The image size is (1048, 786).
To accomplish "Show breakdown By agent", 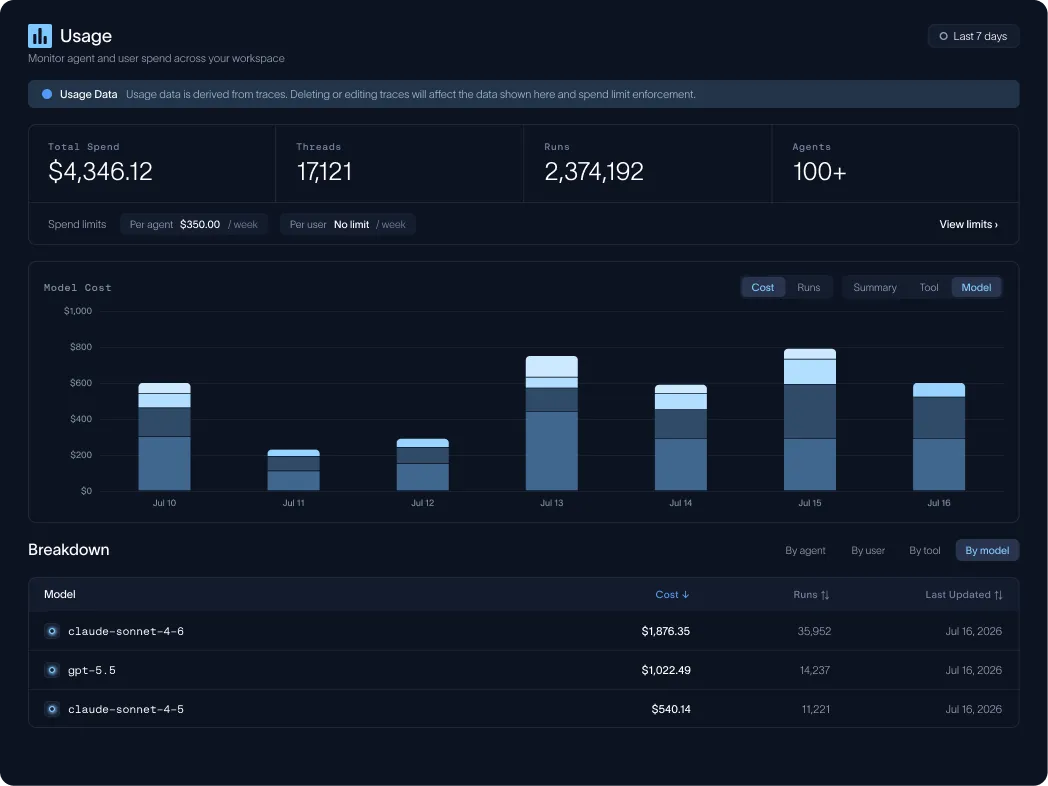I will pos(805,550).
